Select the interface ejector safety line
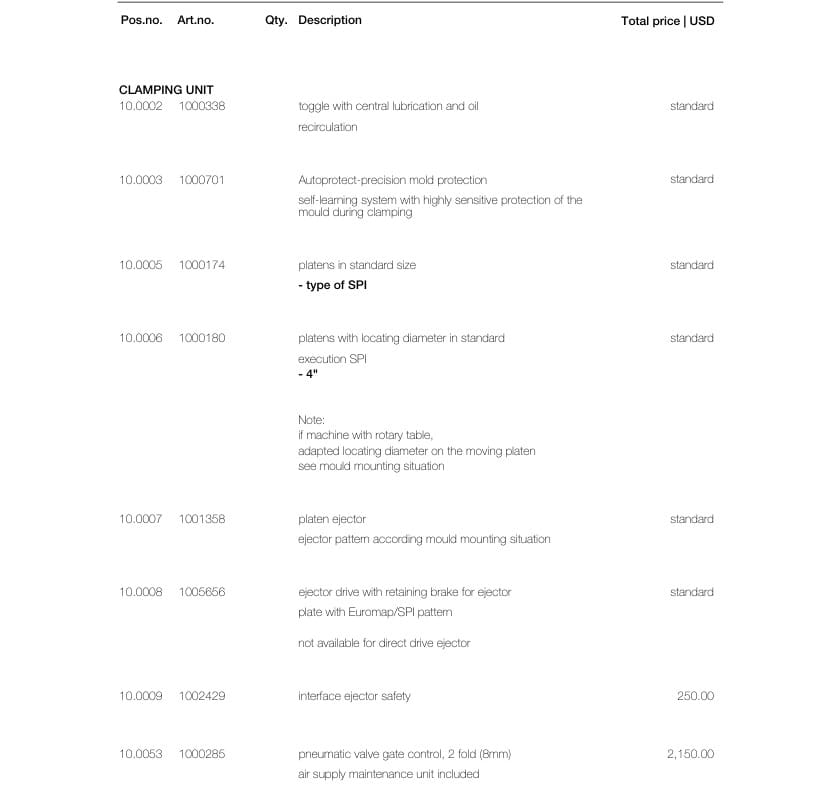Viewport: 814px width, 796px height. pos(354,696)
